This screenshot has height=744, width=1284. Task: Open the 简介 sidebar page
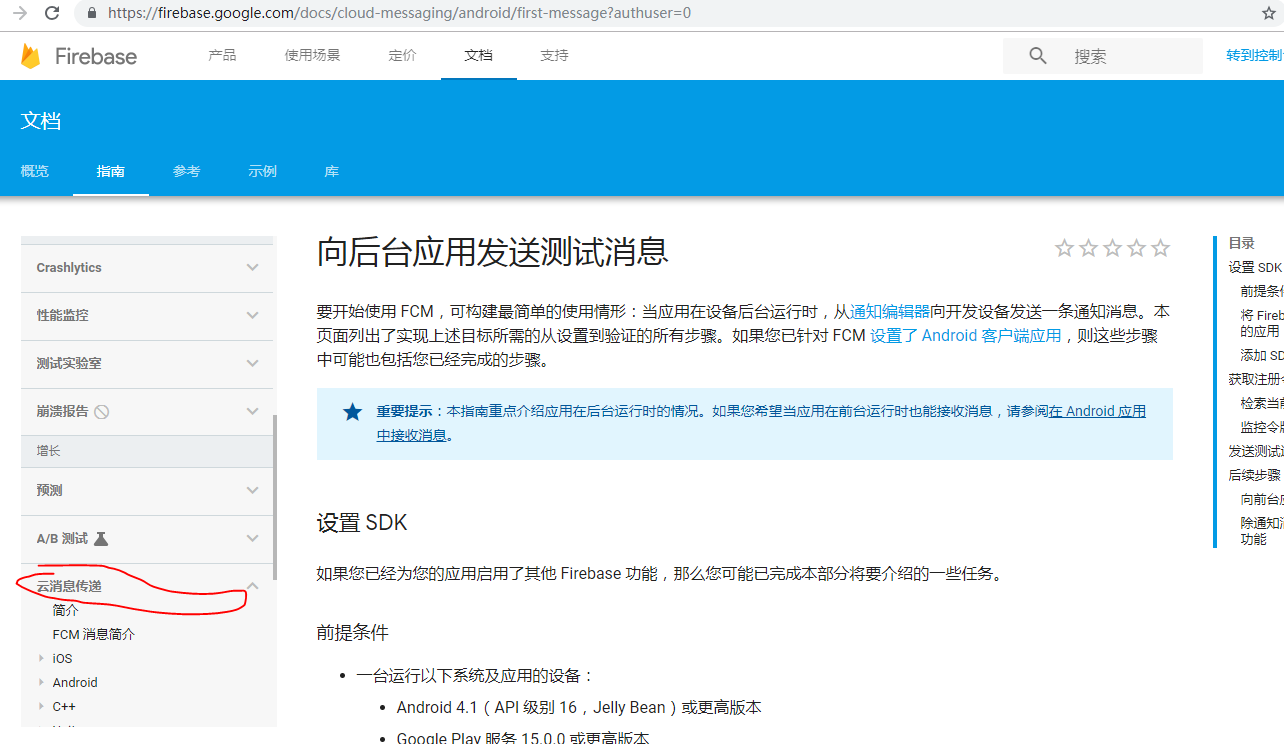65,610
